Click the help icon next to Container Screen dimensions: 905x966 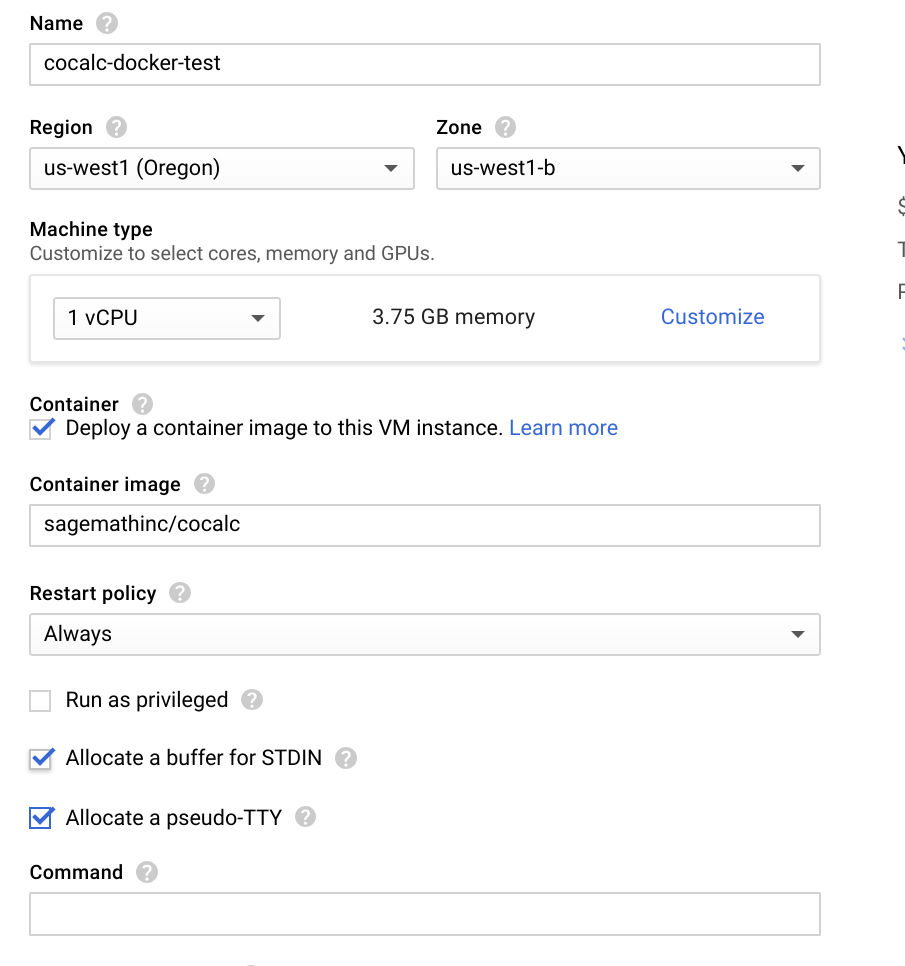coord(143,404)
